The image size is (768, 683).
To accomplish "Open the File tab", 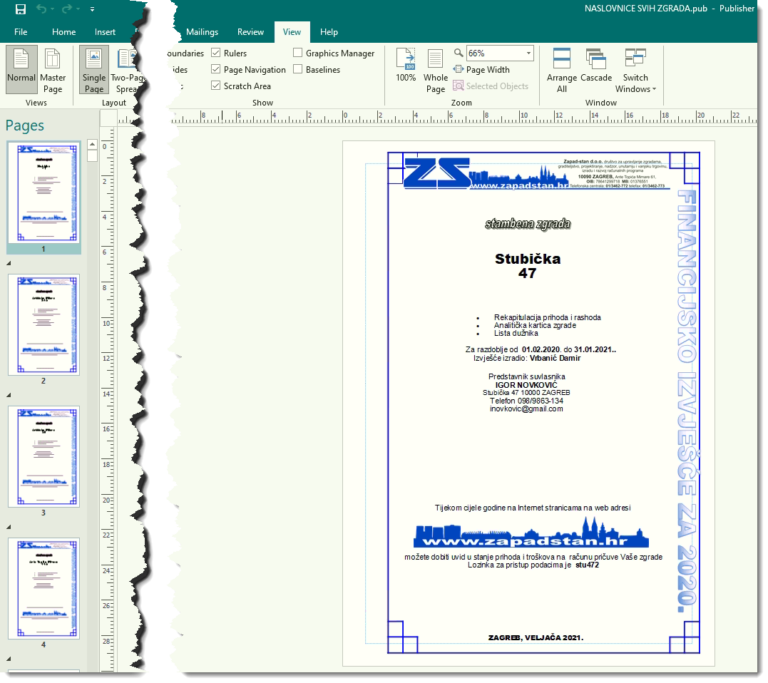I will point(20,32).
